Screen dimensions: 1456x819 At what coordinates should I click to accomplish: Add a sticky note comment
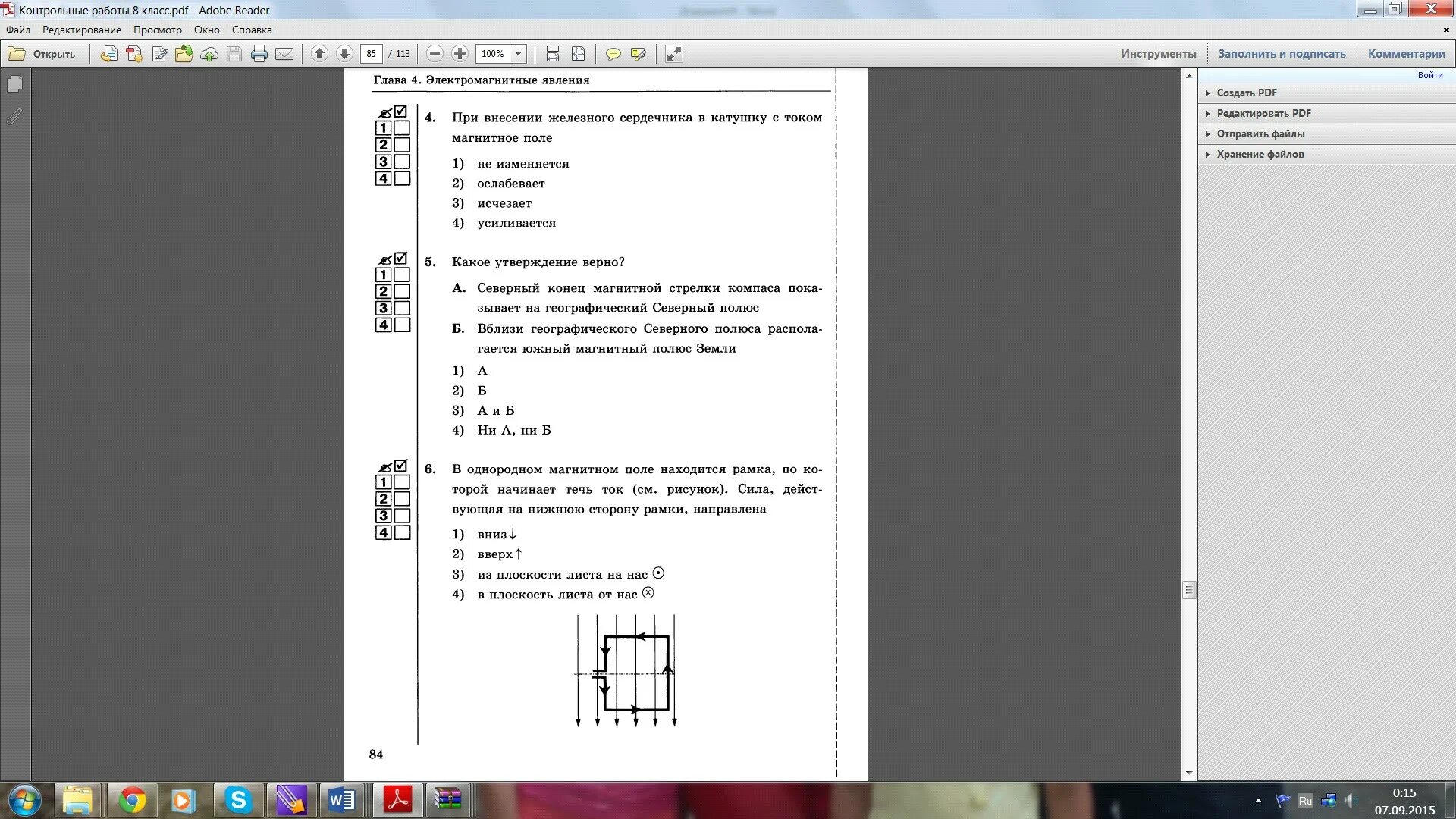pyautogui.click(x=613, y=54)
